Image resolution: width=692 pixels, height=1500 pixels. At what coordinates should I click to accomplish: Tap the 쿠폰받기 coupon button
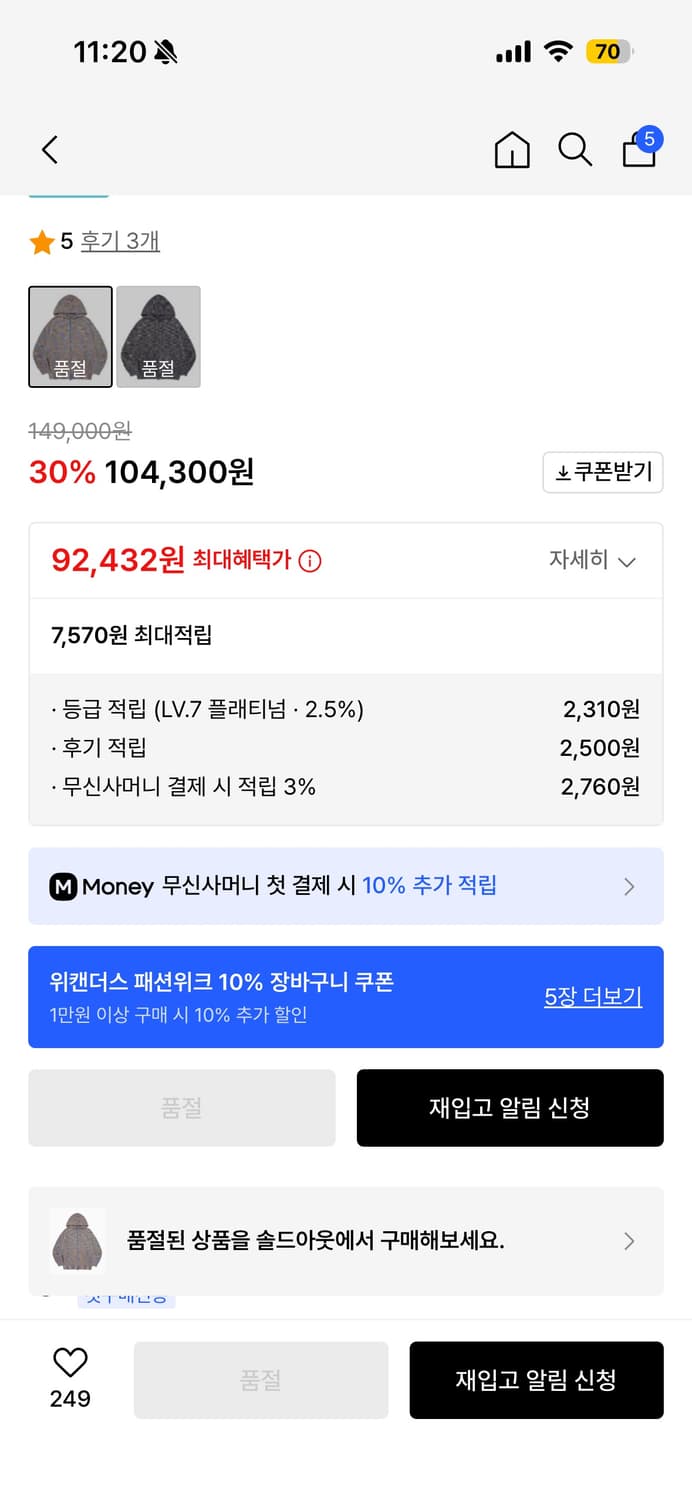coord(602,472)
